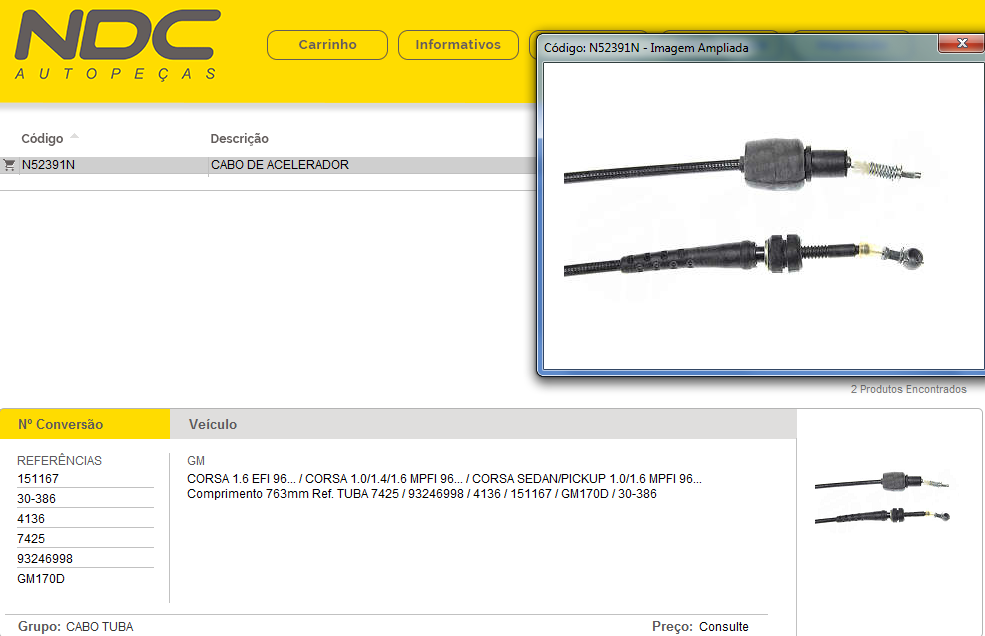Image resolution: width=985 pixels, height=636 pixels.
Task: Click the GM vehicle brand label
Action: (x=196, y=461)
